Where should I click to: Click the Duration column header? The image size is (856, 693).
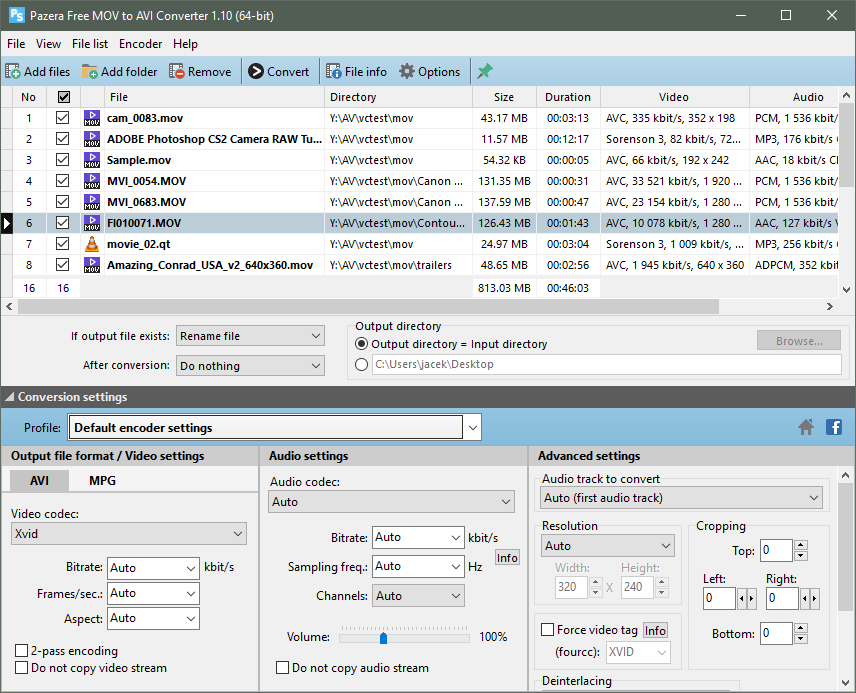point(568,97)
